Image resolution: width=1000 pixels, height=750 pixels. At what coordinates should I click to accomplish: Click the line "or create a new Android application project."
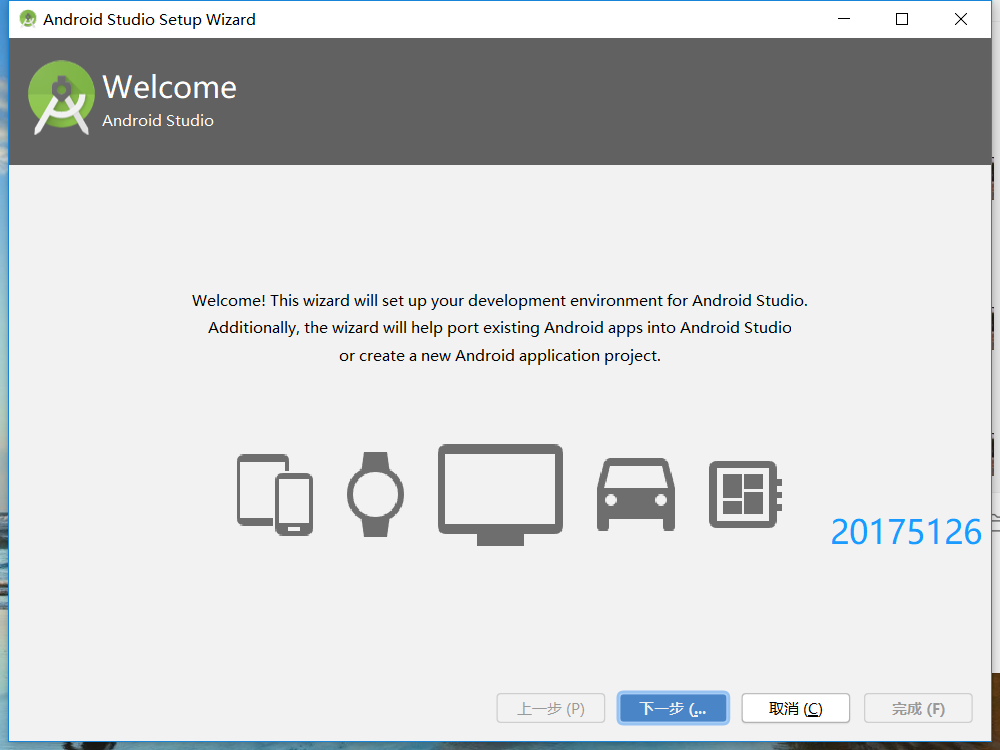click(500, 356)
